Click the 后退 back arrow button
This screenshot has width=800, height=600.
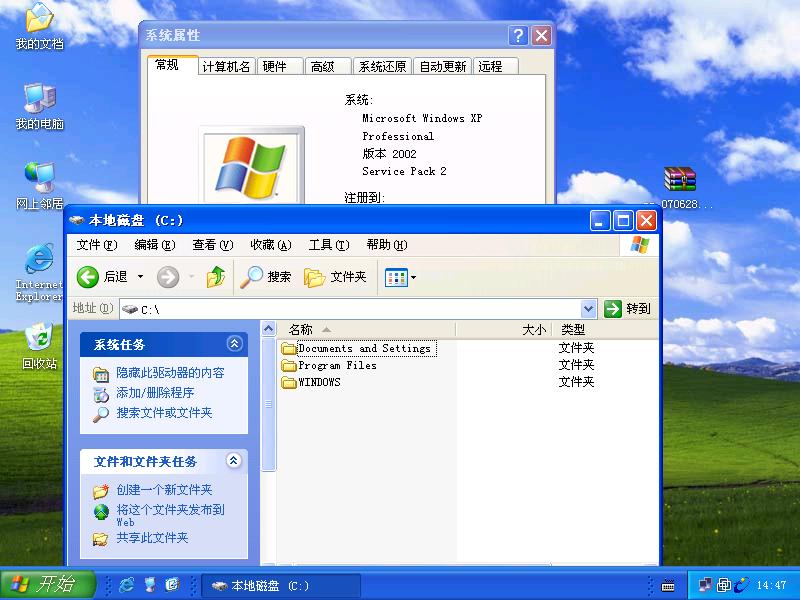coord(102,277)
